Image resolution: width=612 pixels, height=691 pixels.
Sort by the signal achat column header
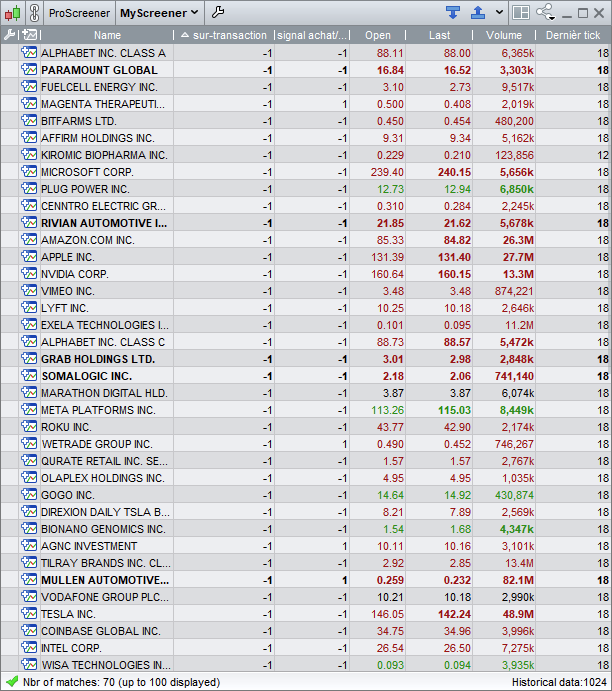(x=312, y=35)
